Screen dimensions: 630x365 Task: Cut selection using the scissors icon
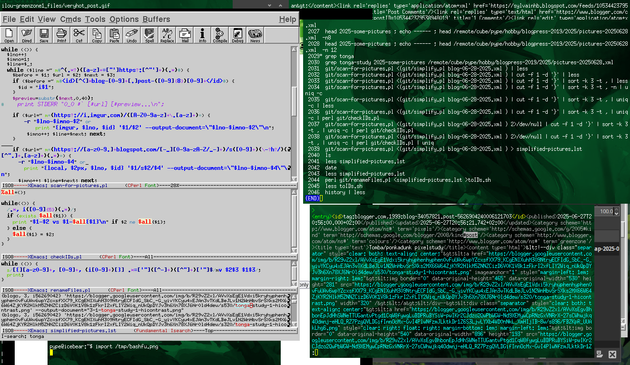click(x=79, y=35)
